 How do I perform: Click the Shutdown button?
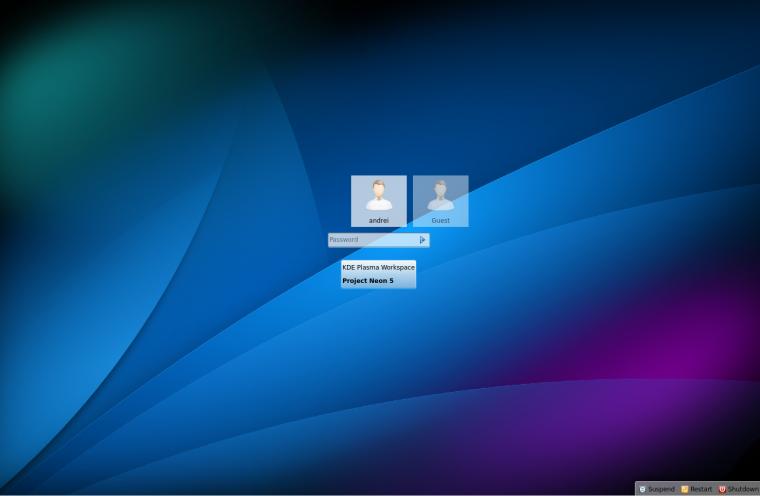(738, 489)
